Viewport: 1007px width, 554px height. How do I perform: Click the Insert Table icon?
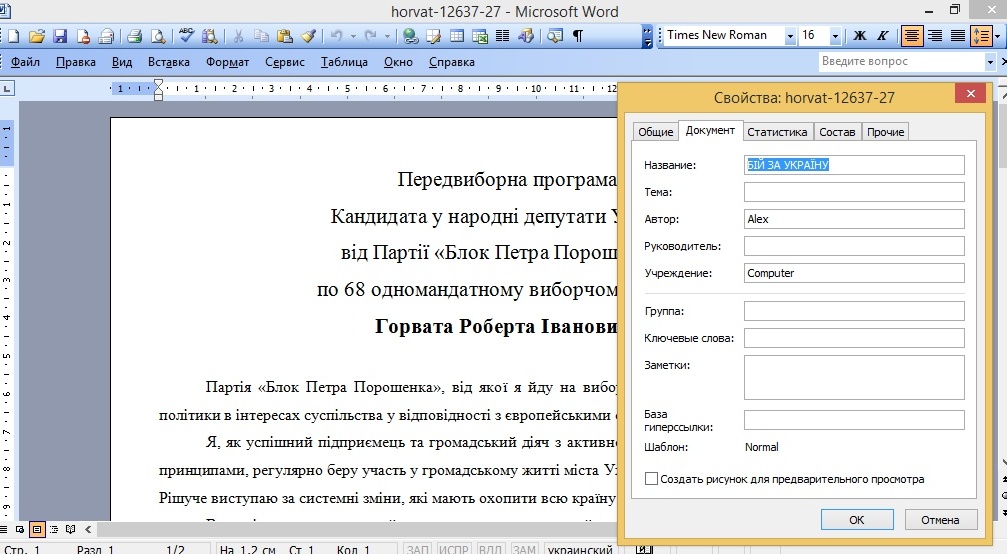457,36
